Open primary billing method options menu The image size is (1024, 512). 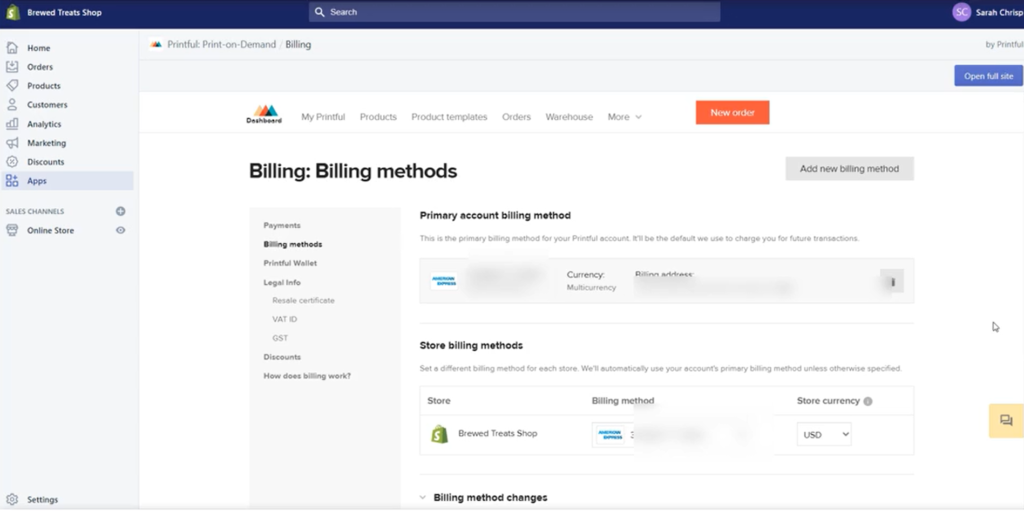[892, 281]
